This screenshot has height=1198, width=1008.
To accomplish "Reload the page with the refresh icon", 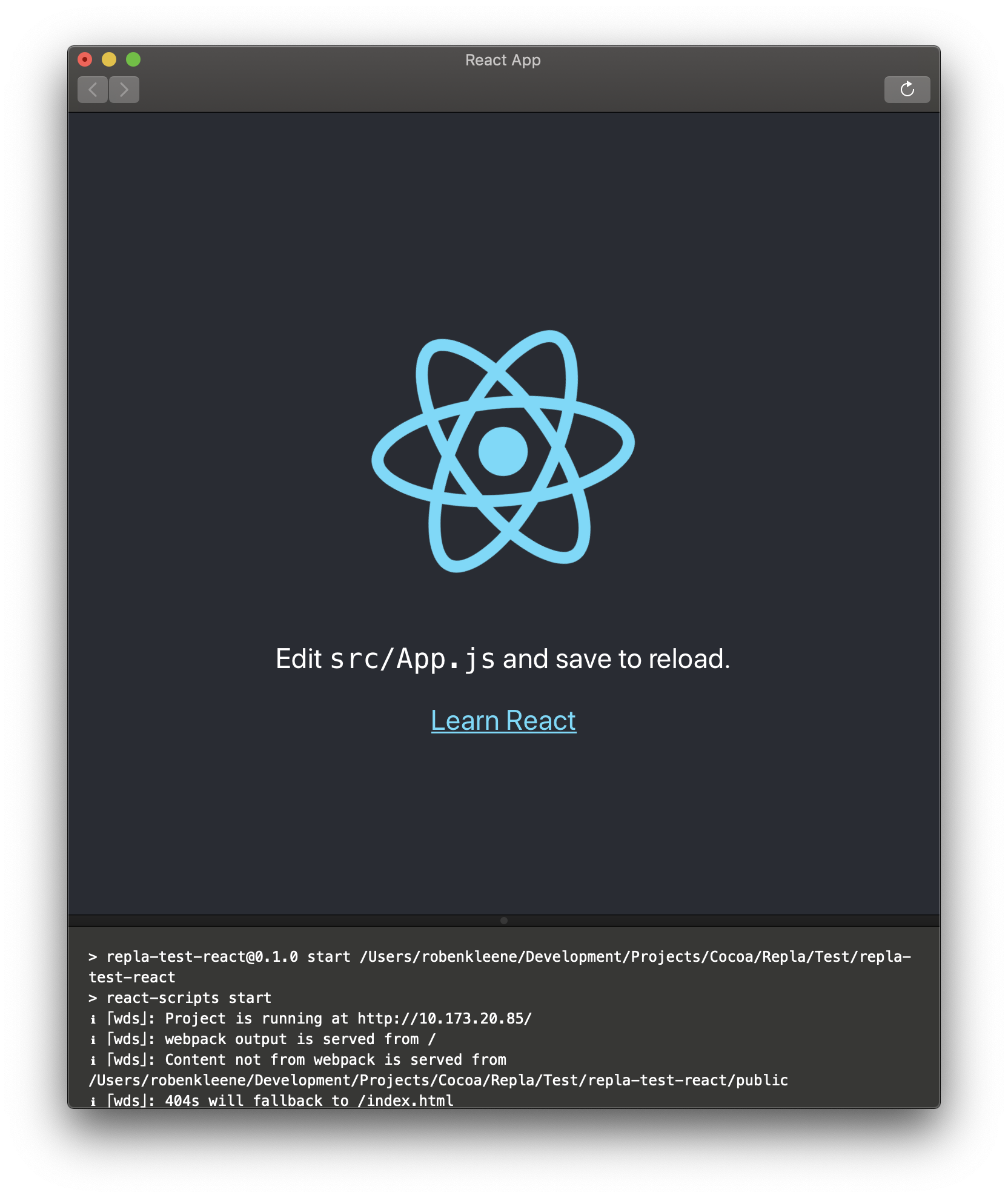I will click(x=907, y=90).
